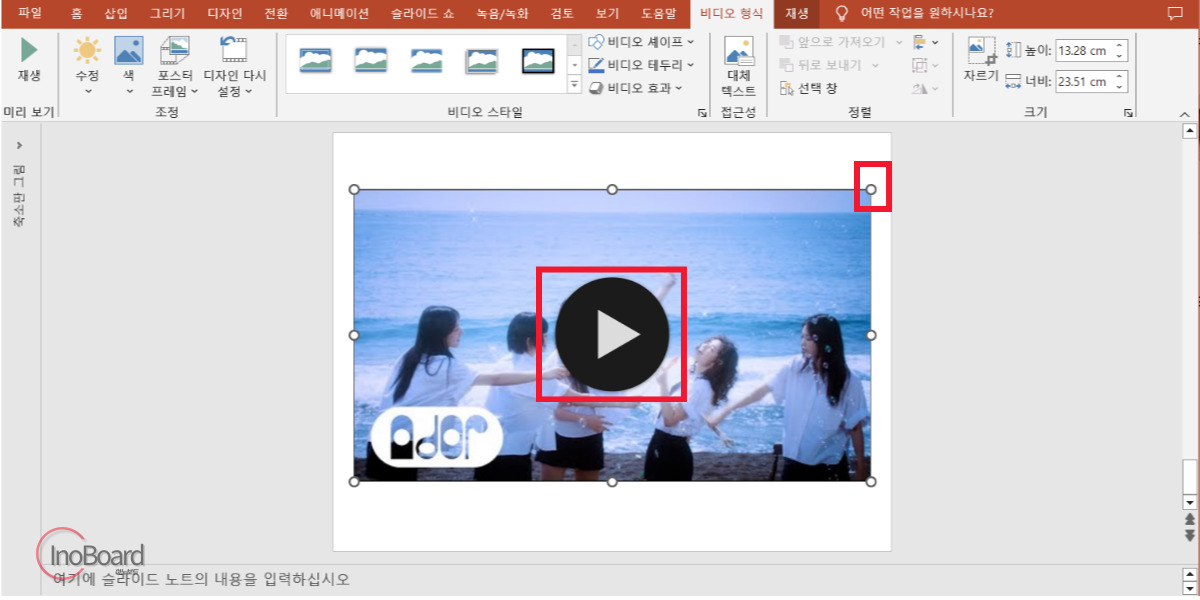
Task: Open the 포스터 프레임 menu
Action: coord(175,66)
